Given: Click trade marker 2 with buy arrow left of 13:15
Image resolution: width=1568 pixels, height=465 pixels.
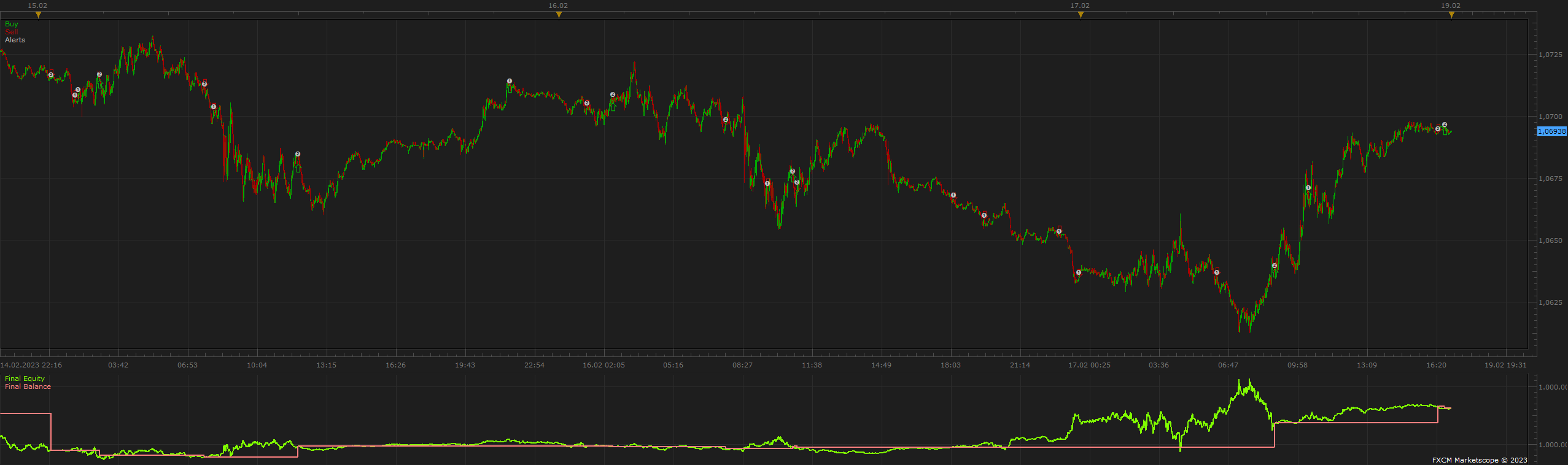Looking at the screenshot, I should (x=298, y=154).
